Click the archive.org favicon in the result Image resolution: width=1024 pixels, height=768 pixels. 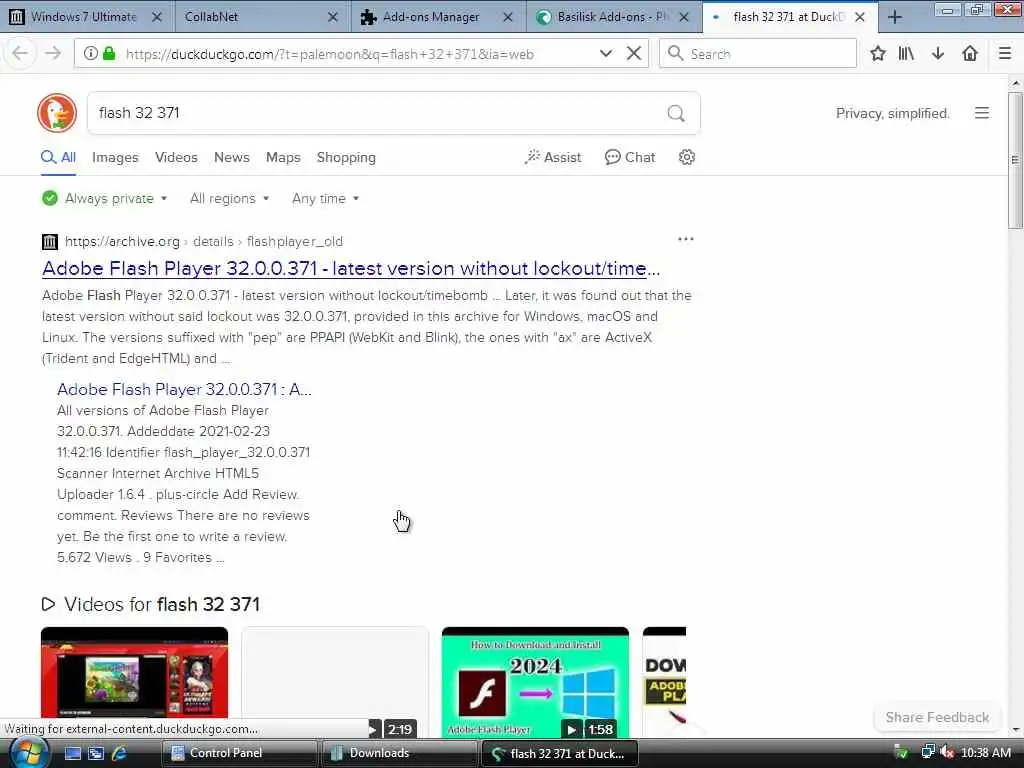50,242
